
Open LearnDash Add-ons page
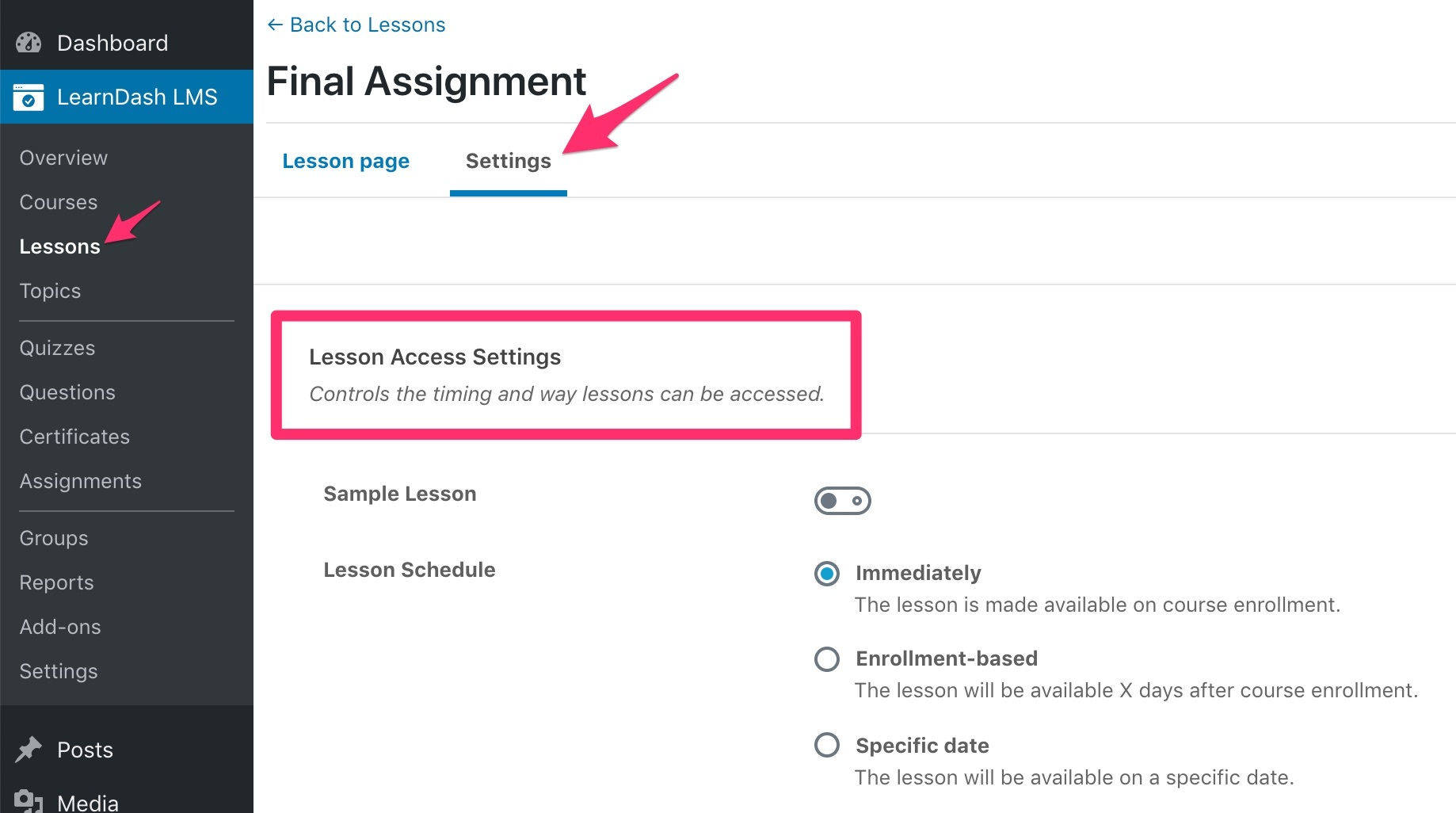[x=60, y=627]
